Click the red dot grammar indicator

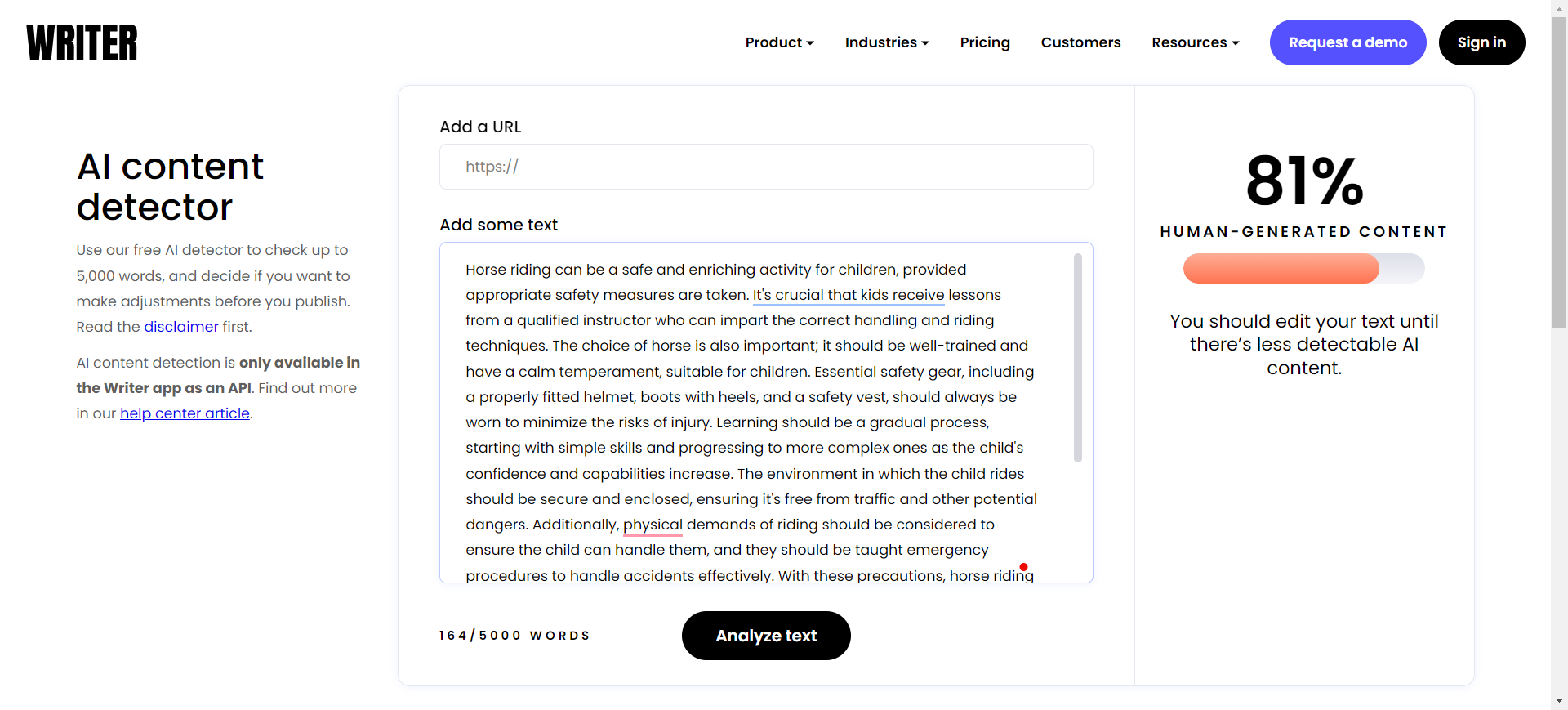1023,567
